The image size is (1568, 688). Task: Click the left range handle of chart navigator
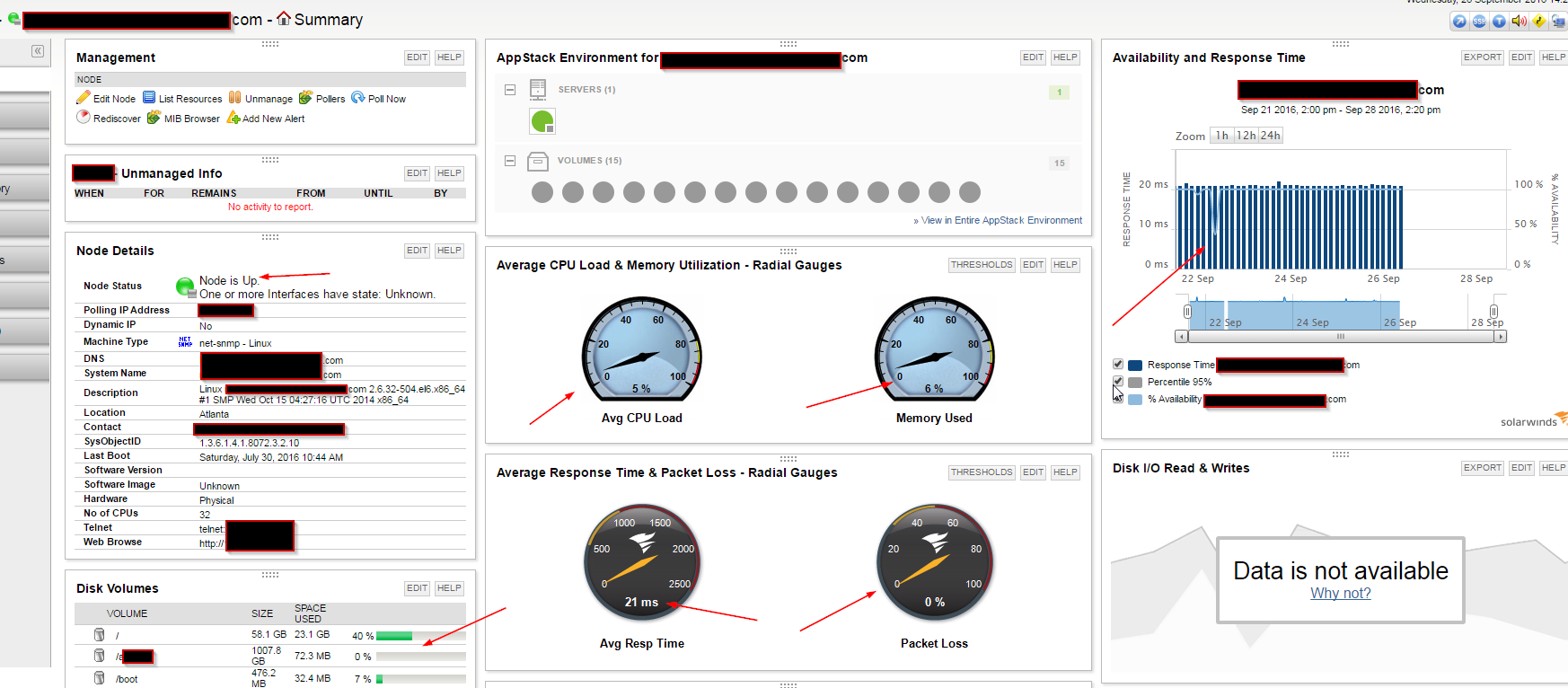click(x=1187, y=311)
